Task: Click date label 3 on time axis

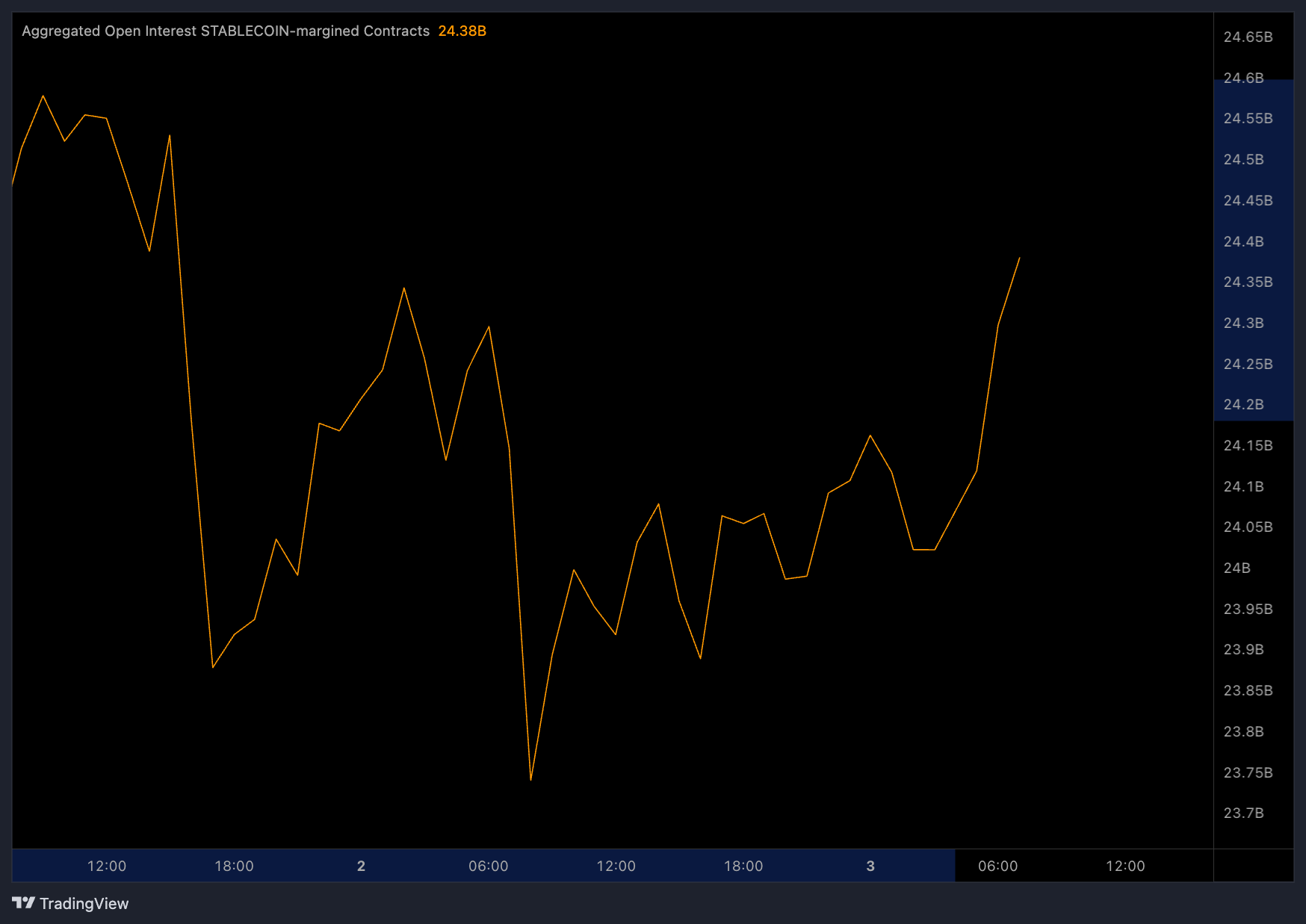Action: 870,866
